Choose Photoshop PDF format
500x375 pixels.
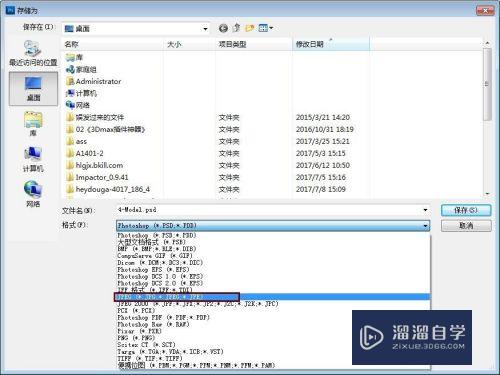(x=273, y=317)
